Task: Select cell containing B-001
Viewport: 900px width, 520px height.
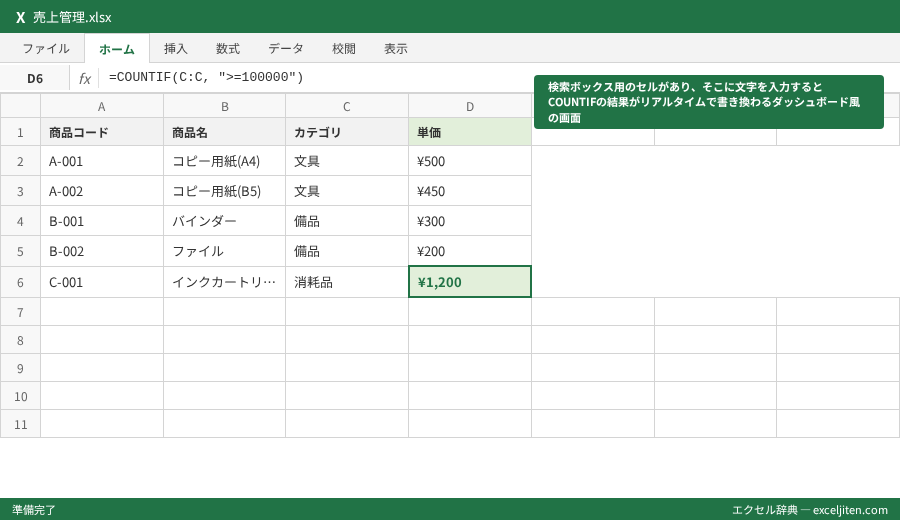Action: pos(102,221)
